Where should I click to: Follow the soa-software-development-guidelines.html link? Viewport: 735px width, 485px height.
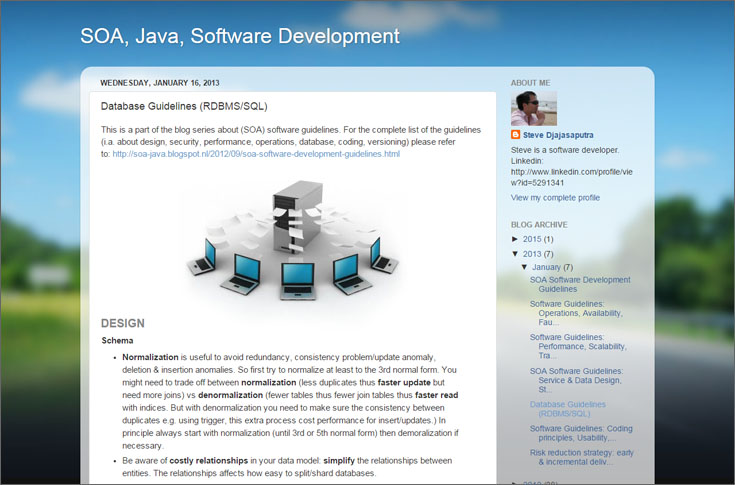256,154
